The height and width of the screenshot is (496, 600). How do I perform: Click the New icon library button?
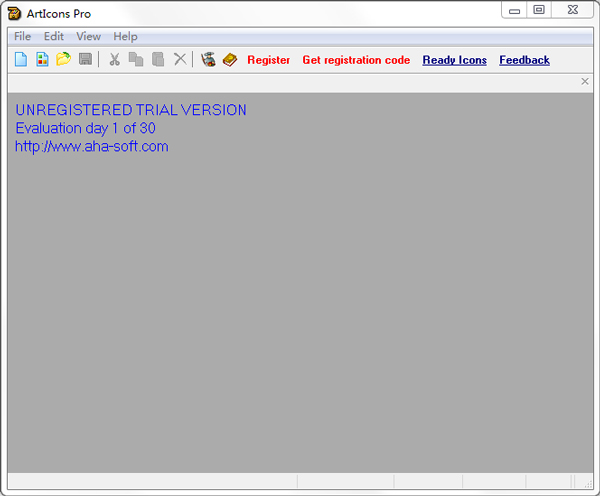pos(42,60)
